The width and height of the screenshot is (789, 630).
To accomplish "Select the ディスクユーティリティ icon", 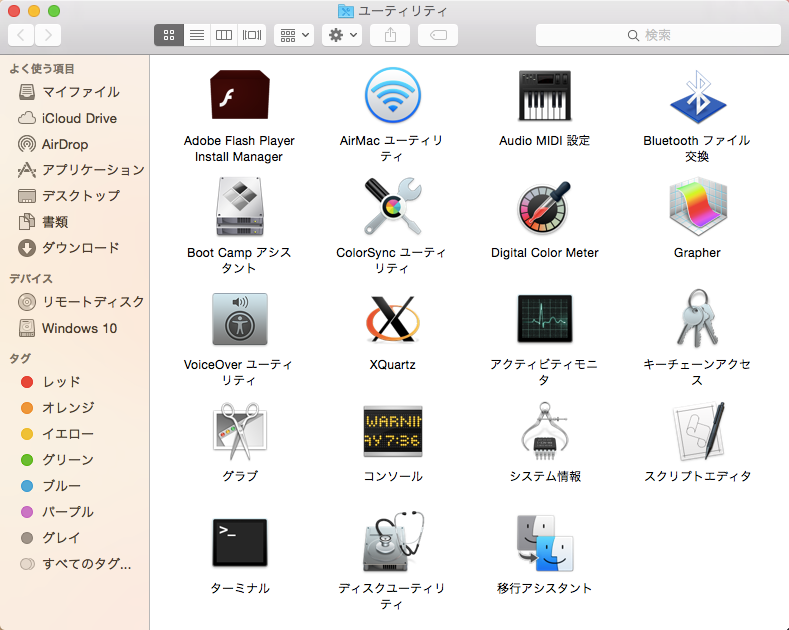I will 393,541.
